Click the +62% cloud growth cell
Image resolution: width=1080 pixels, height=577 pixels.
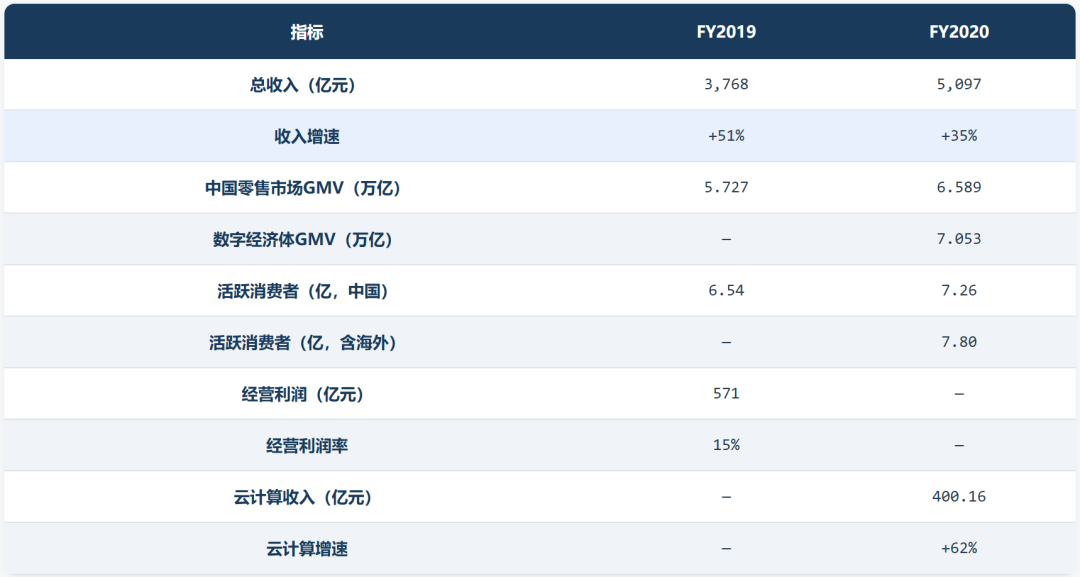click(x=959, y=548)
